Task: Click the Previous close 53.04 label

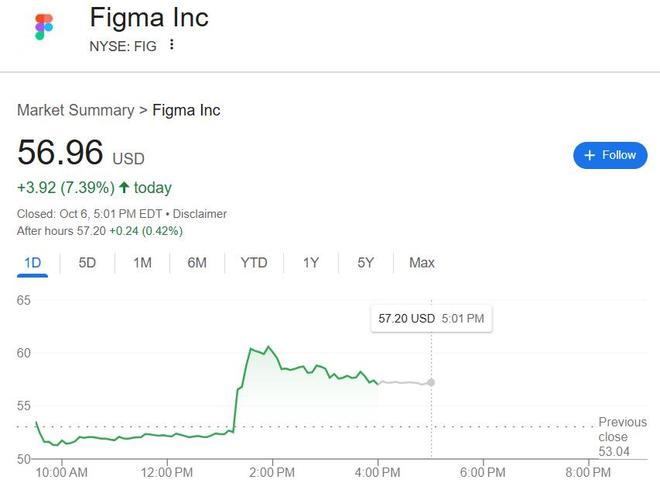Action: pyautogui.click(x=622, y=437)
